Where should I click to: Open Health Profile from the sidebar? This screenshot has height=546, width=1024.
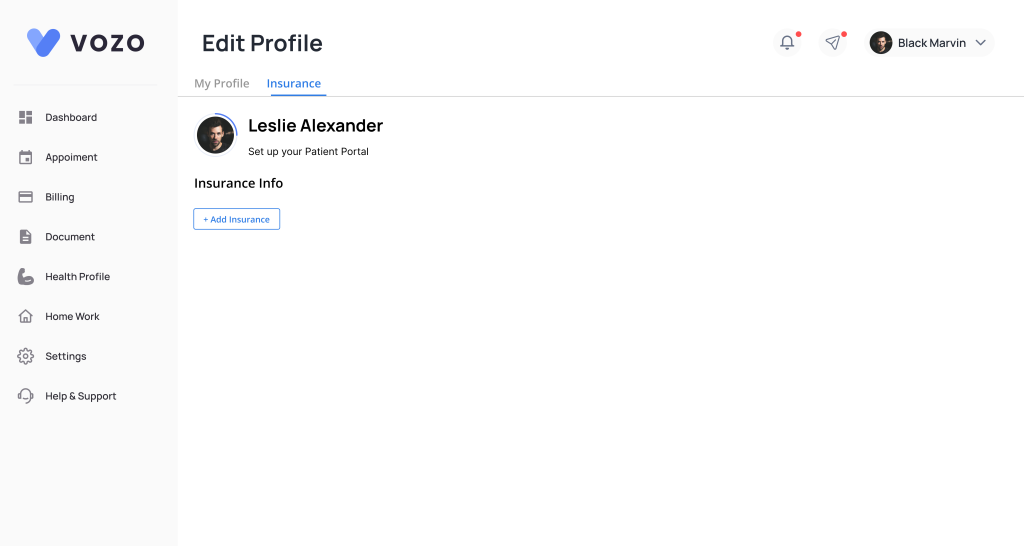coord(77,277)
